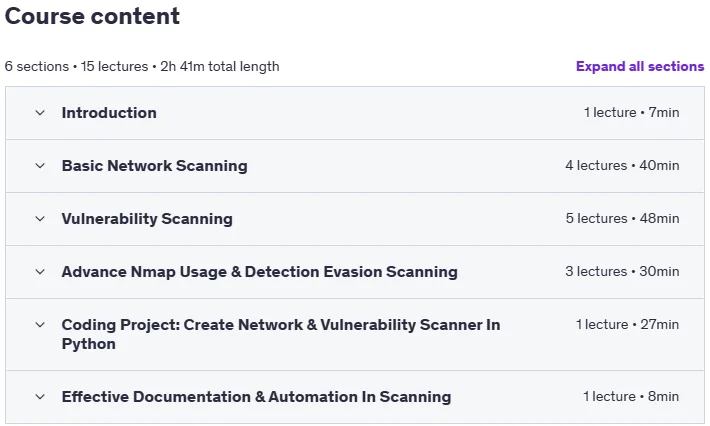
Task: Click the chevron icon beside Vulnerability Scanning
Action: [x=40, y=219]
